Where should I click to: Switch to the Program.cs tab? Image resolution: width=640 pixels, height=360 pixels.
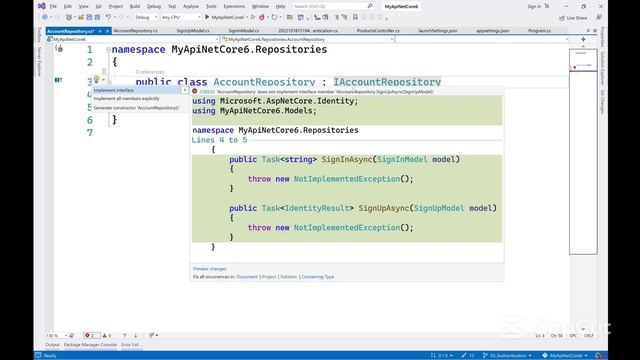539,31
